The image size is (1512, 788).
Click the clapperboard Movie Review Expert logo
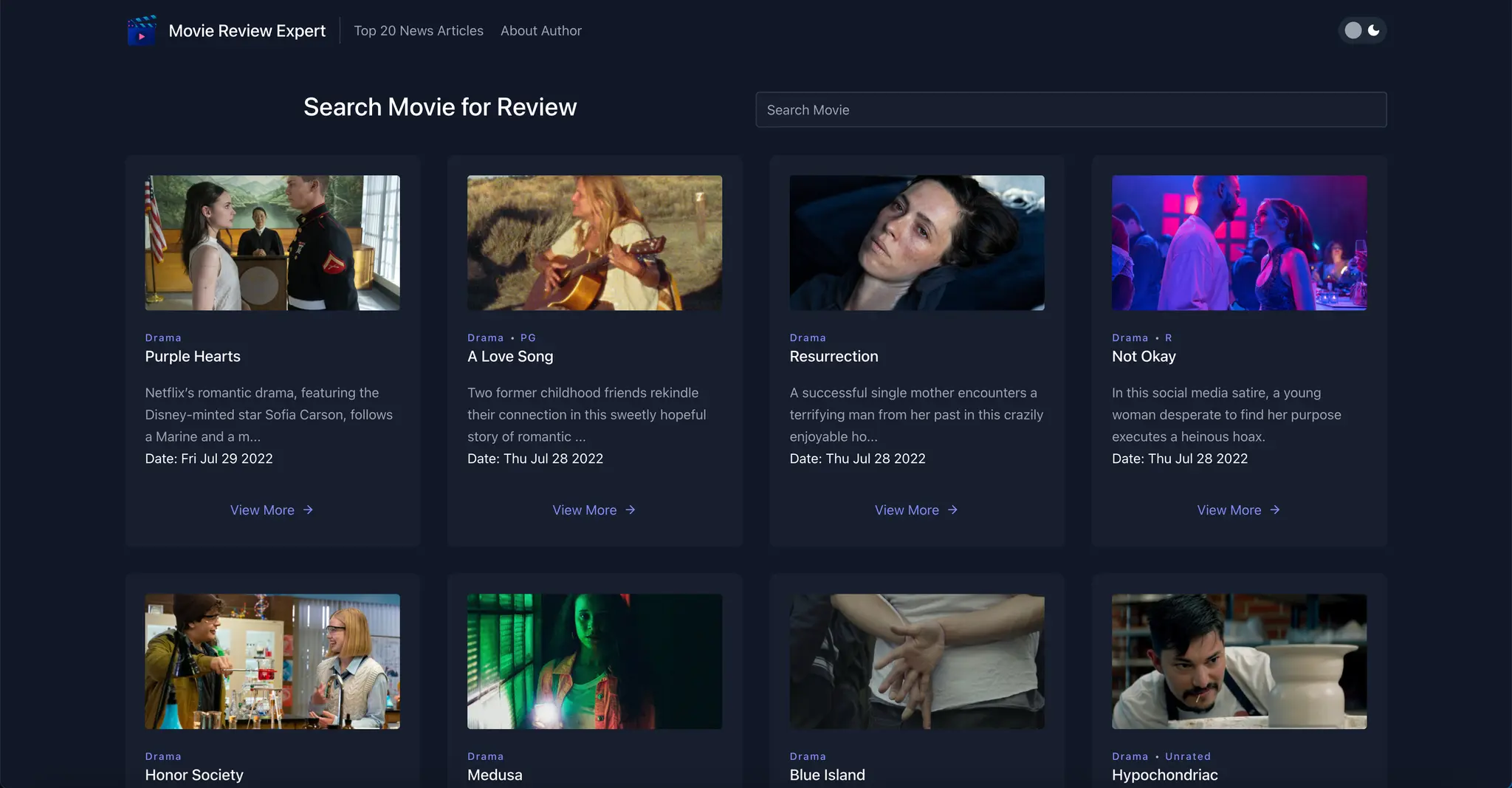coord(141,30)
